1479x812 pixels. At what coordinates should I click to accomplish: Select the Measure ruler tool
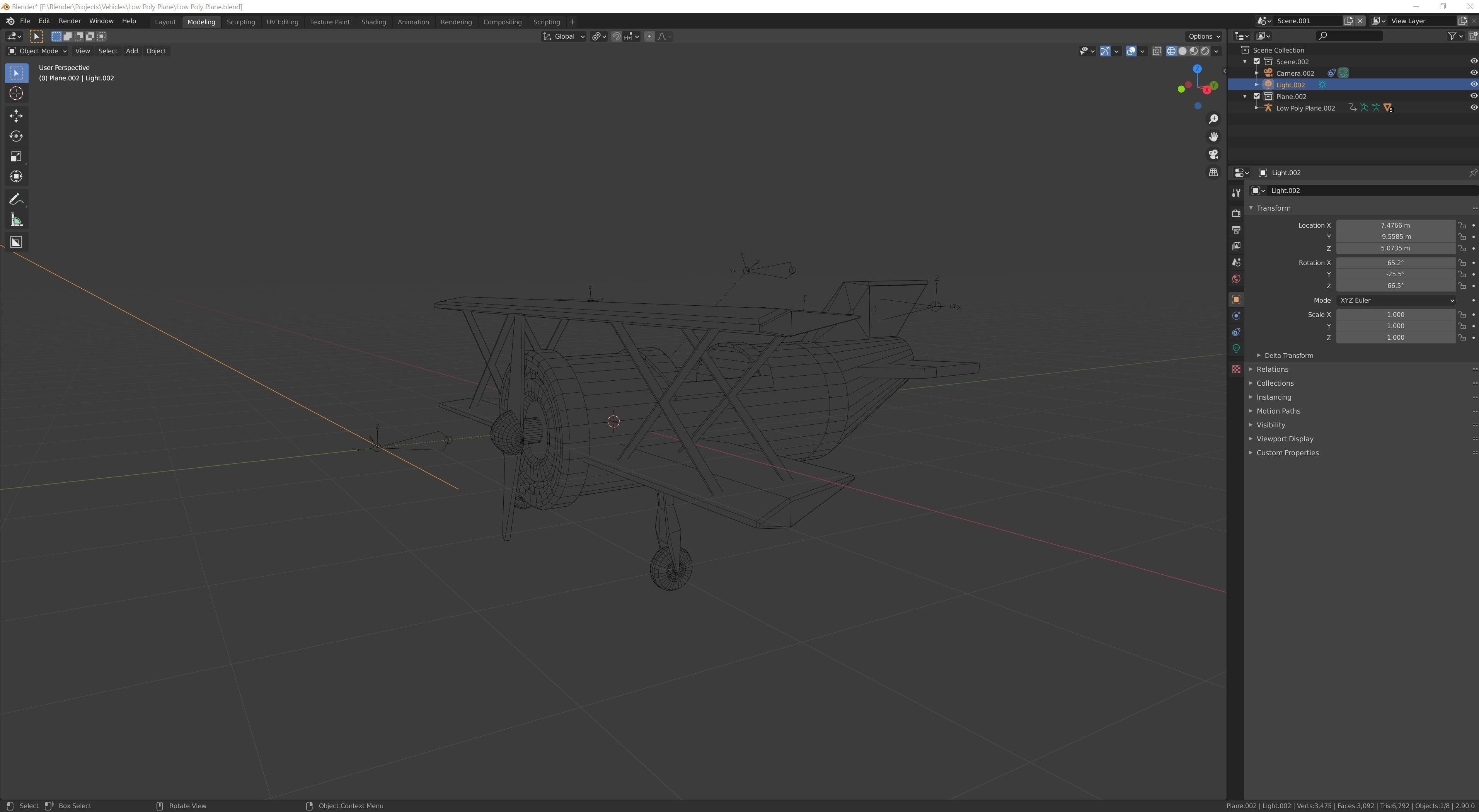pyautogui.click(x=16, y=220)
